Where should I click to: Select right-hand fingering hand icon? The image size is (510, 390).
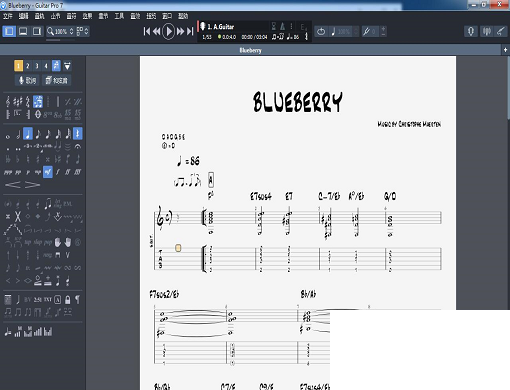tap(68, 242)
